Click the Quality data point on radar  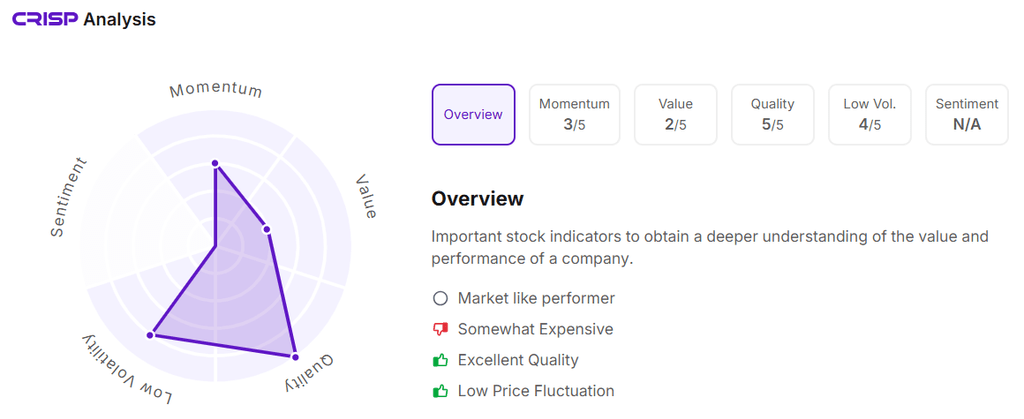[295, 356]
